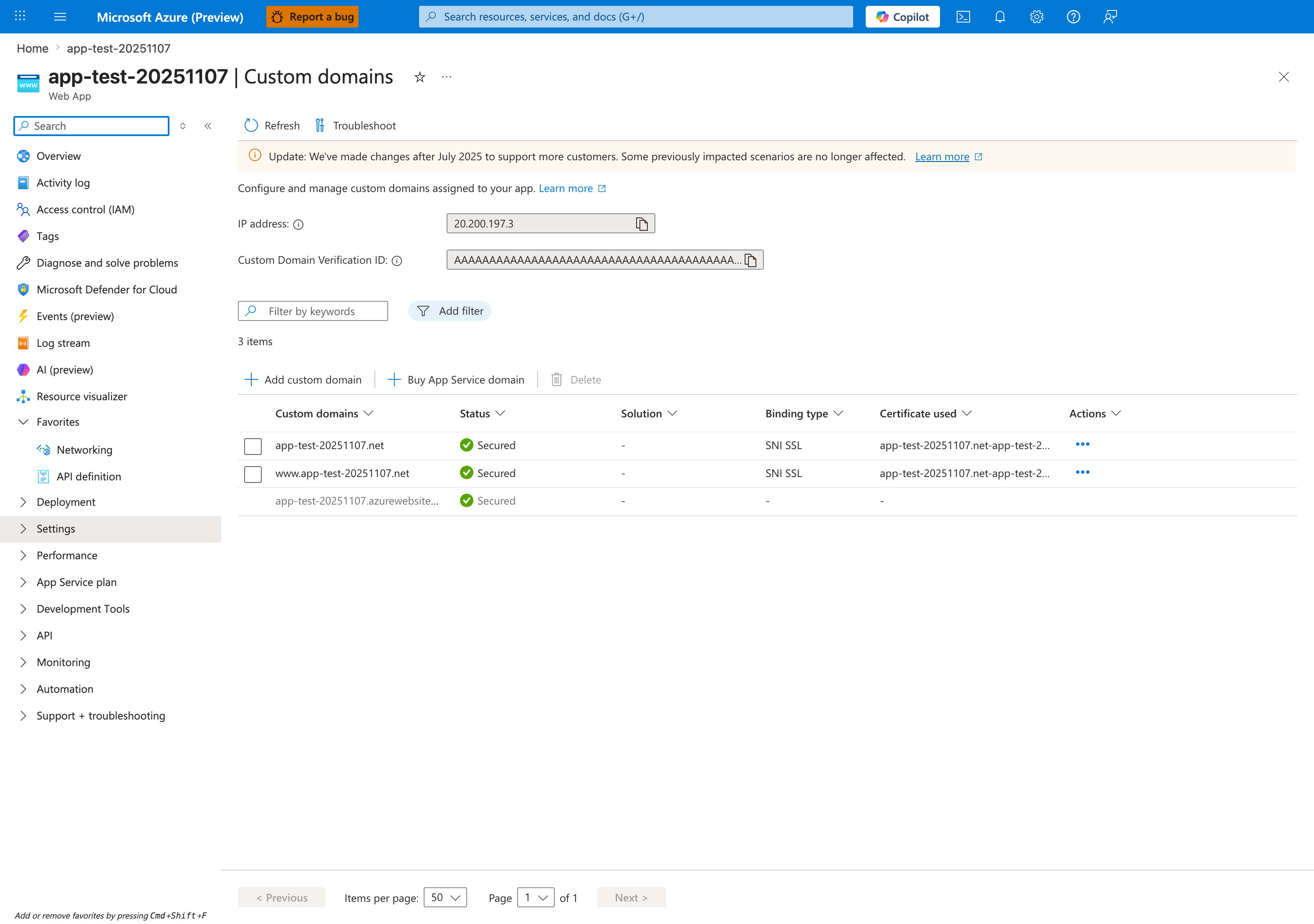Open the banner's Learn more link
This screenshot has height=924, width=1314.
(942, 157)
